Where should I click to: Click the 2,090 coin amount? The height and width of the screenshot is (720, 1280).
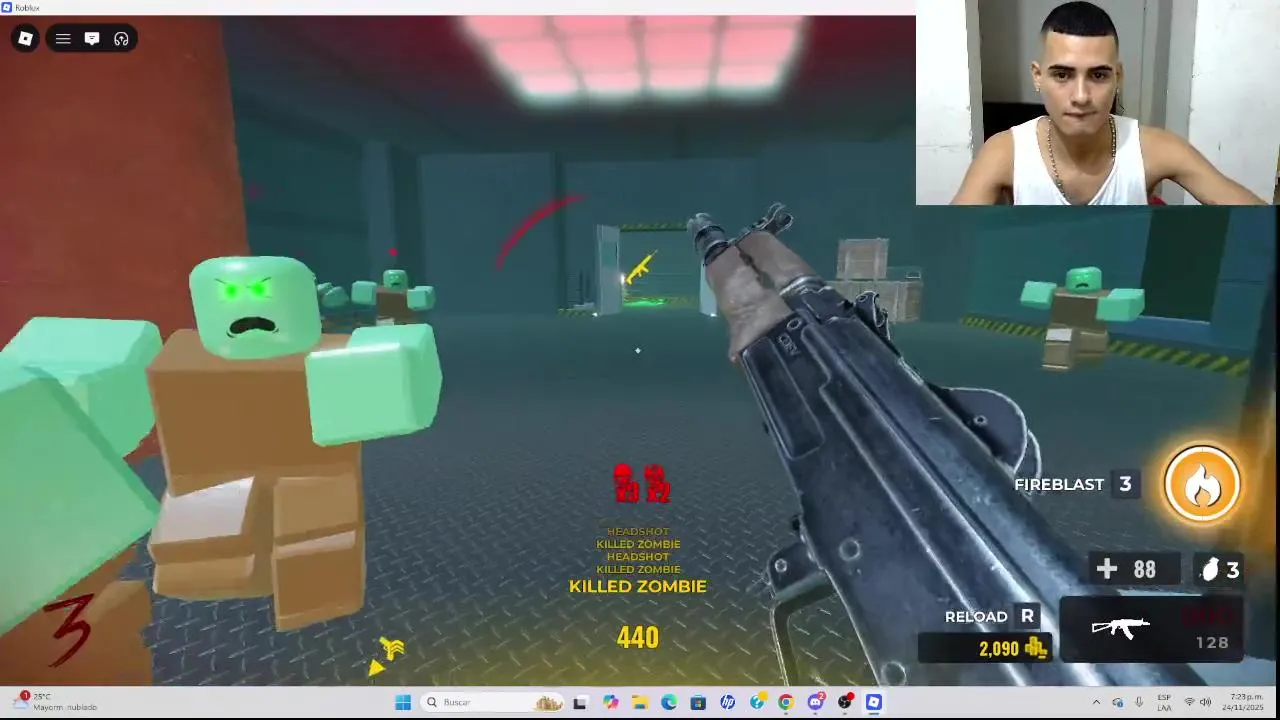click(x=999, y=649)
